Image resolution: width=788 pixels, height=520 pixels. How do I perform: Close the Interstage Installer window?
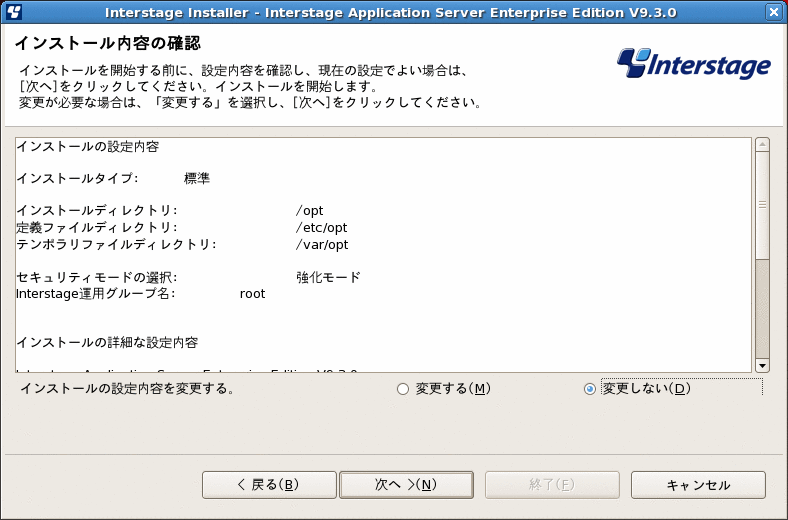[x=774, y=12]
